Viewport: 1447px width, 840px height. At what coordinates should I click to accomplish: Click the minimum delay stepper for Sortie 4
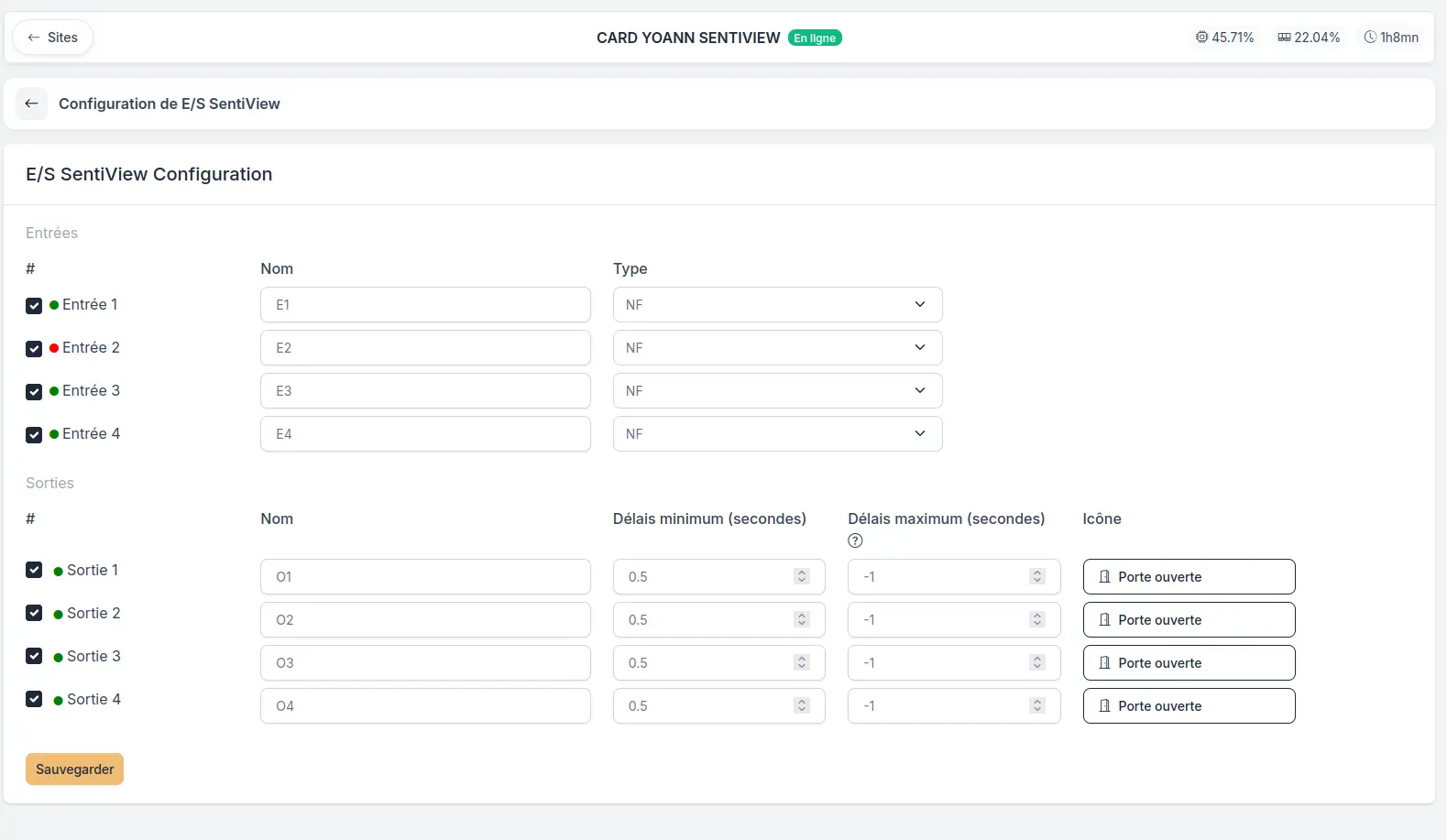[x=802, y=705]
